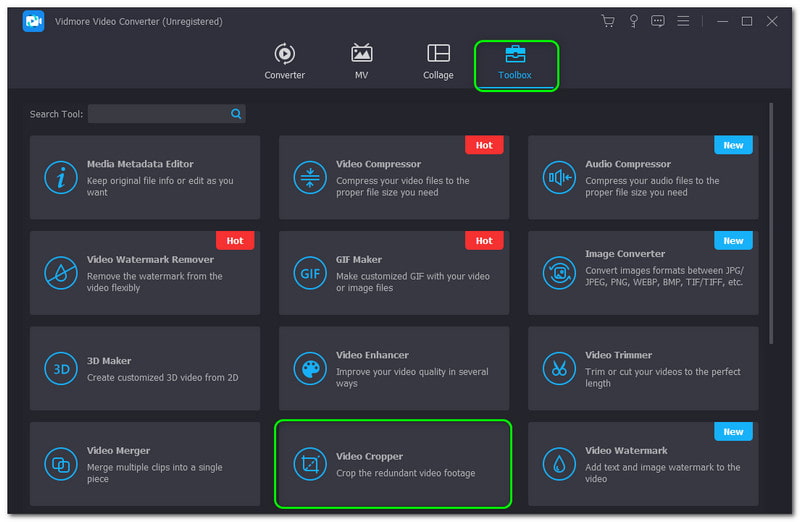800x522 pixels.
Task: Click the Image Converter icon
Action: coord(559,273)
